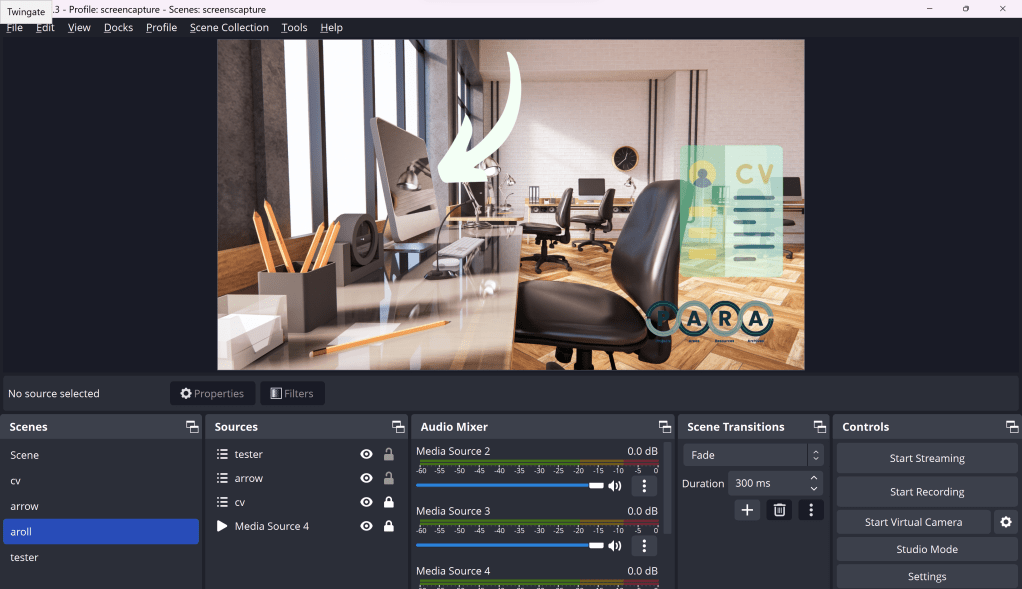Open the Tools menu
Screen dimensions: 1022x589
pyautogui.click(x=294, y=27)
